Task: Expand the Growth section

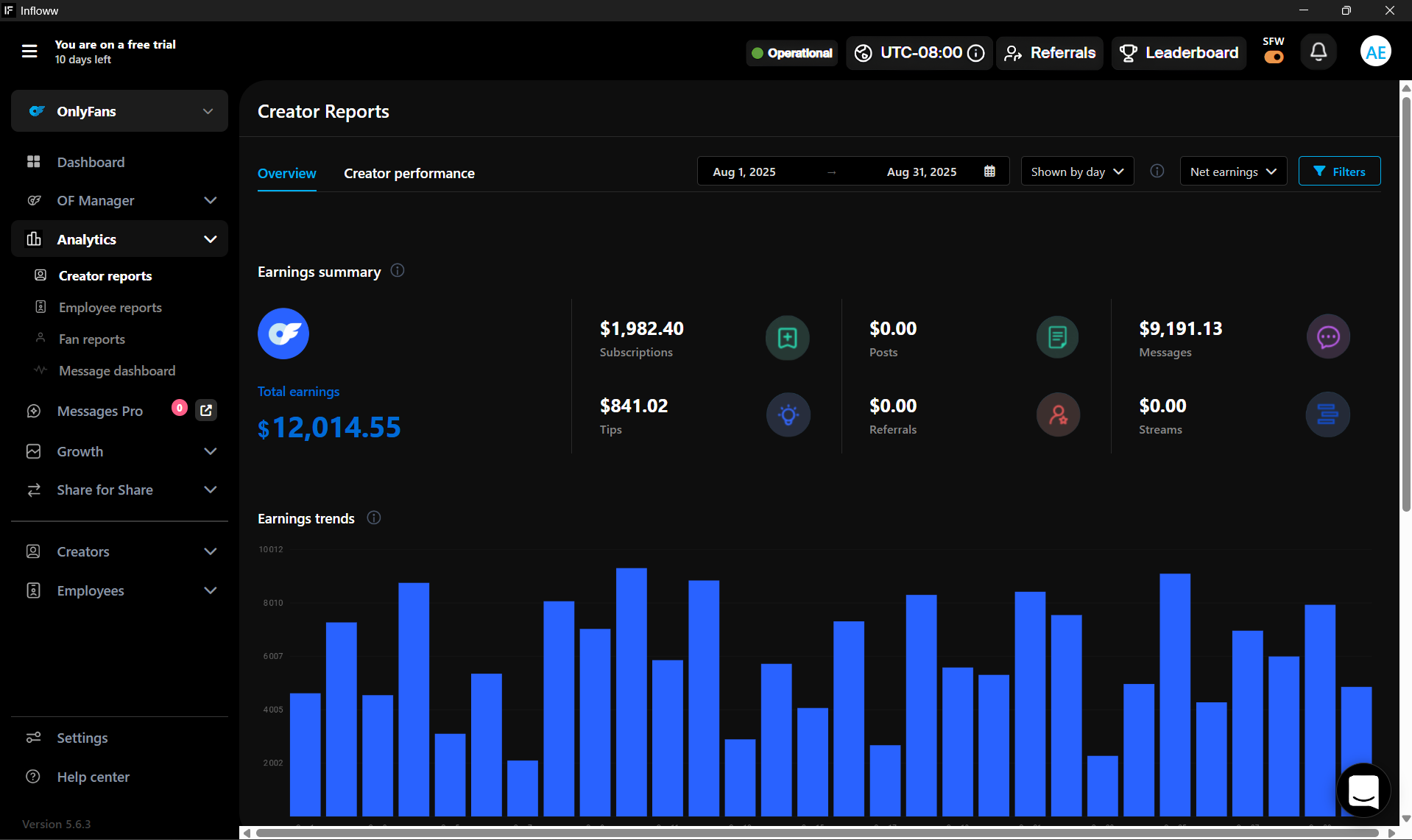Action: click(x=211, y=451)
